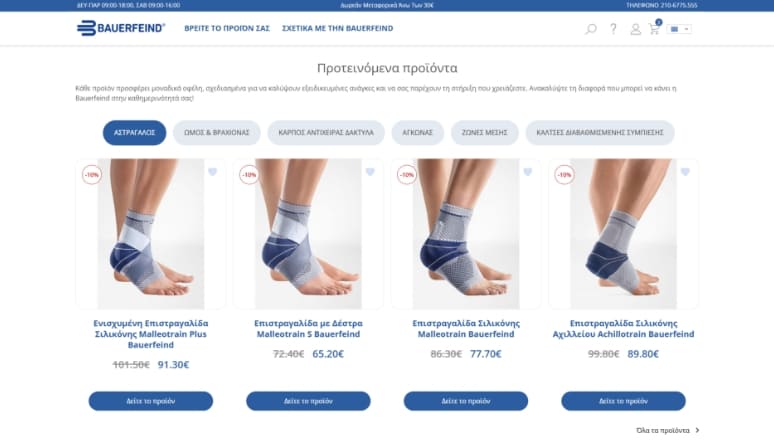The height and width of the screenshot is (446, 774).
Task: Expand the language flag dropdown
Action: 679,29
